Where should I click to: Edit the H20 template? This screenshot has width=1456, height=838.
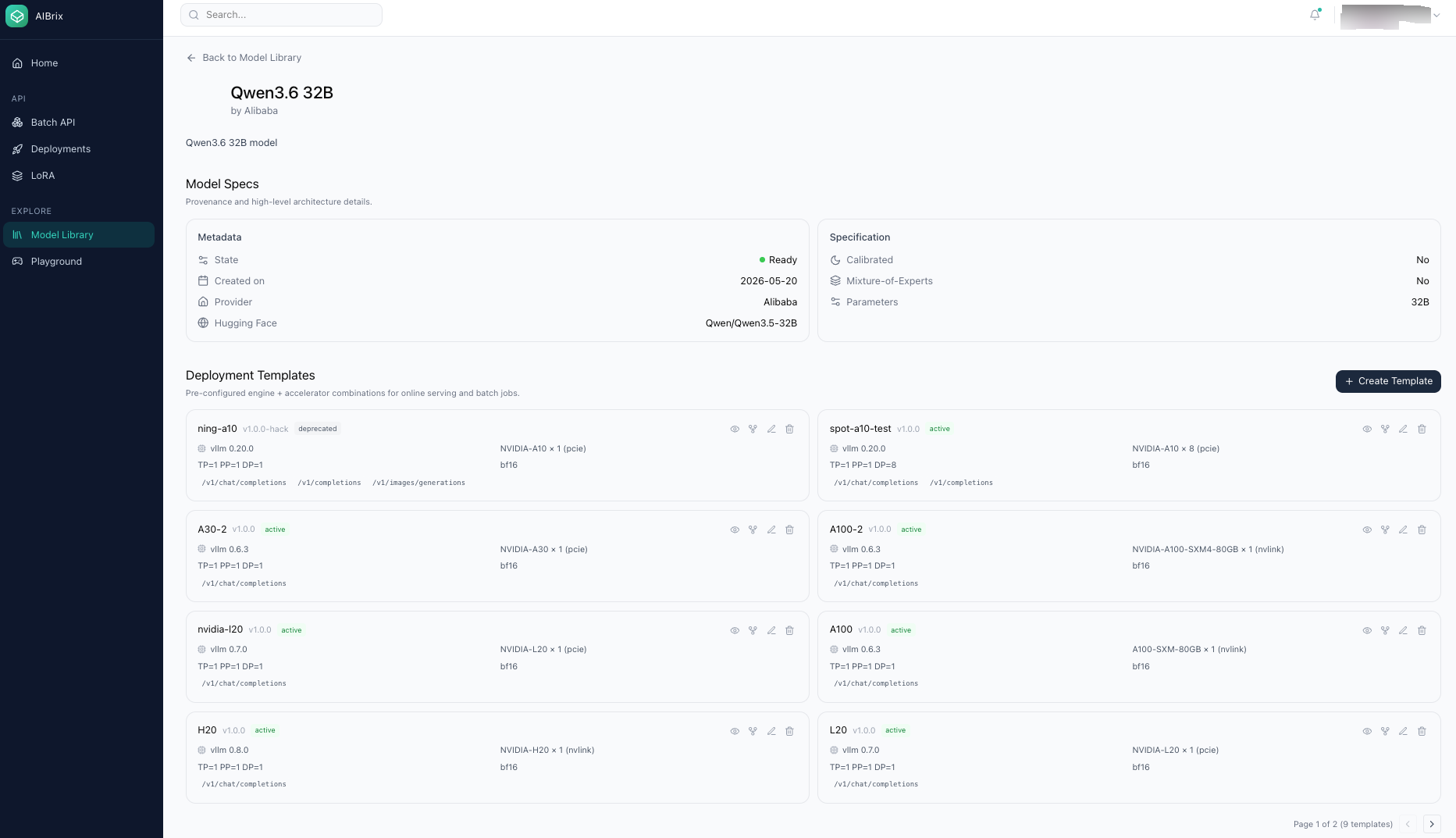771,731
